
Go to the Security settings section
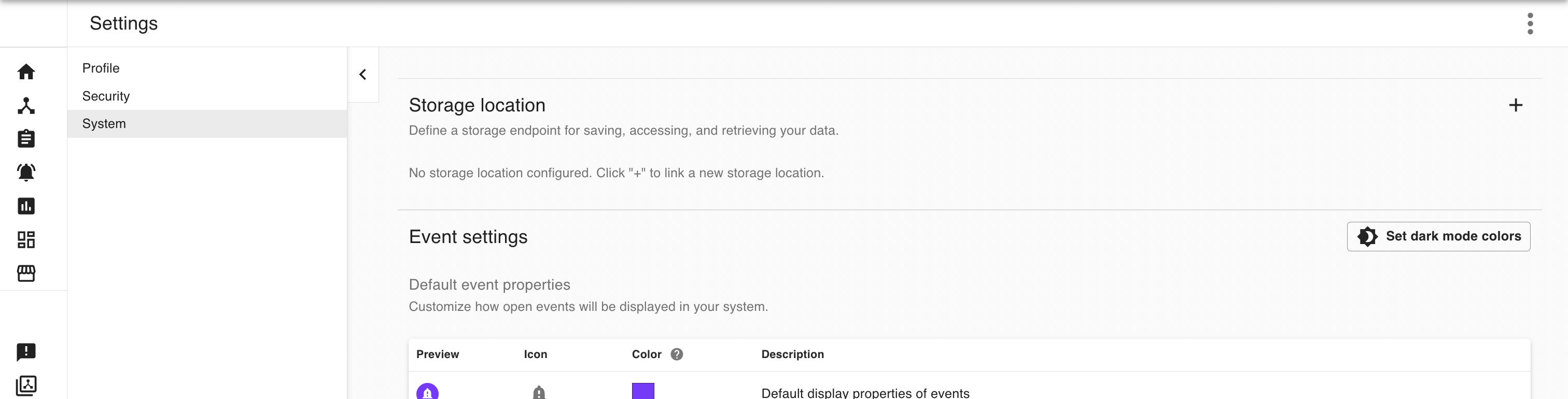[106, 96]
